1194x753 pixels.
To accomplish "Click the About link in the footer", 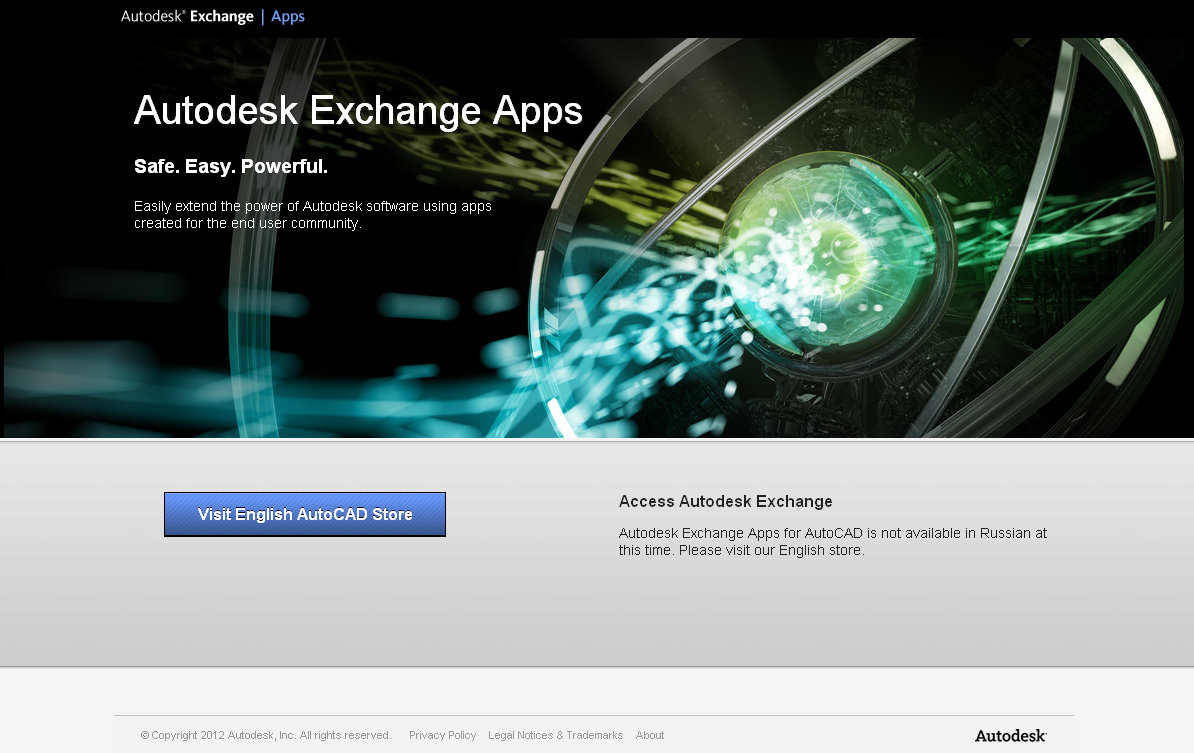I will tap(650, 735).
